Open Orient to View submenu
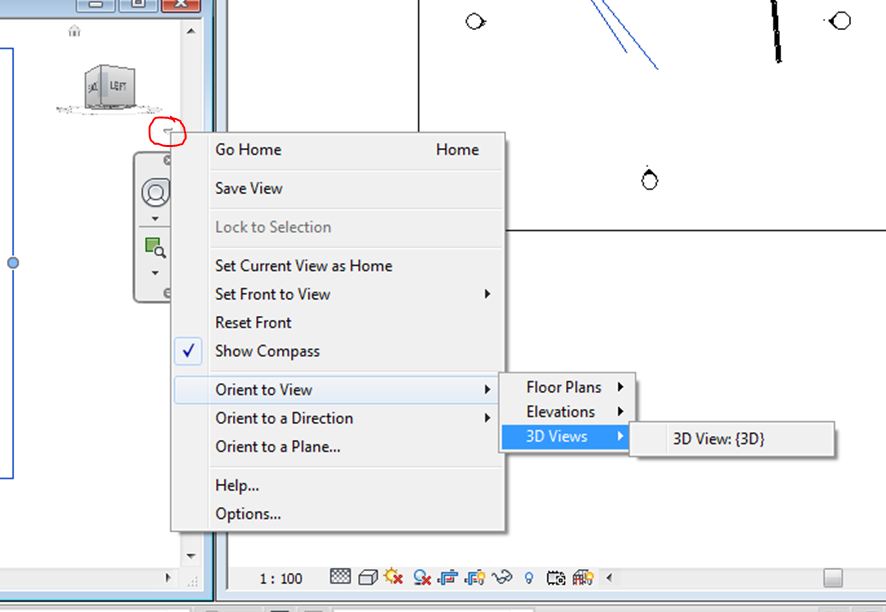The image size is (886, 612). click(338, 389)
